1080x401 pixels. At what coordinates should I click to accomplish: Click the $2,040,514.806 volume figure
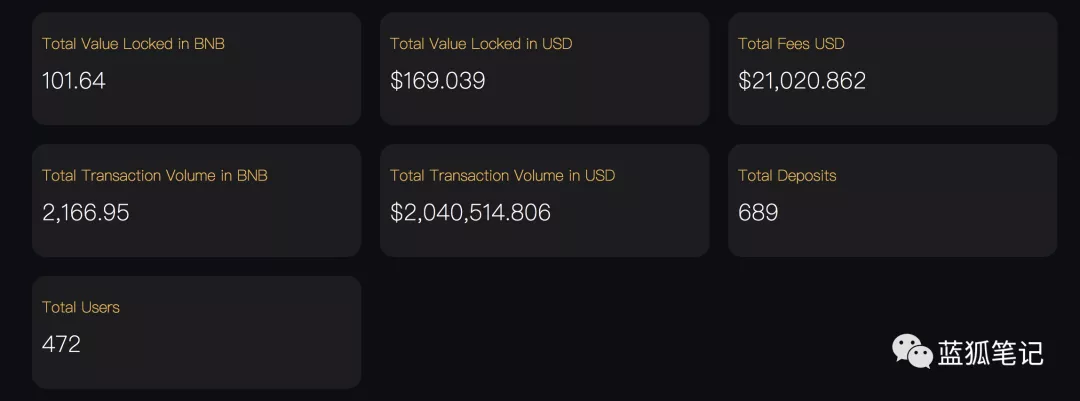pyautogui.click(x=470, y=212)
